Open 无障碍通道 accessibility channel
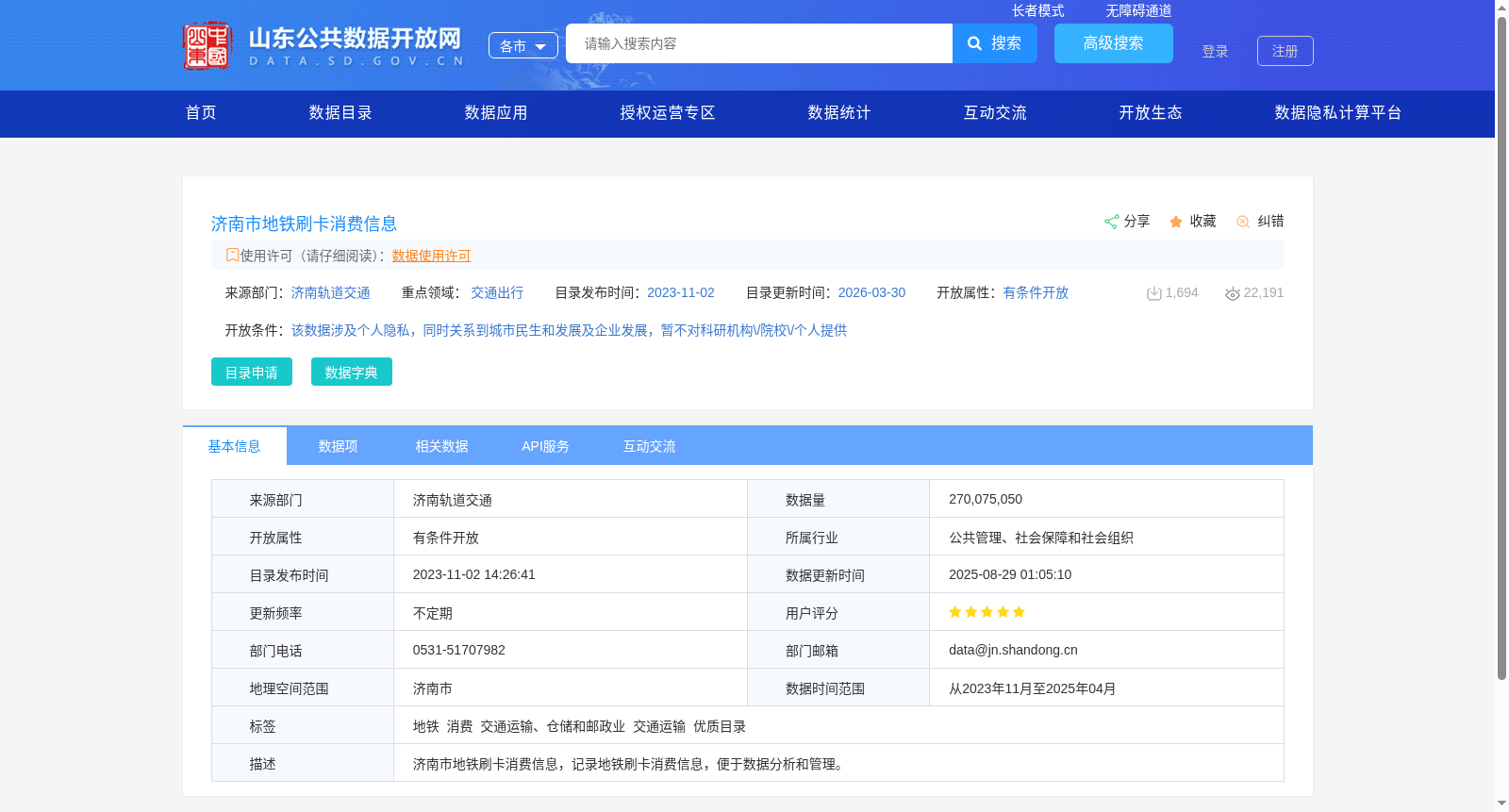 click(x=1138, y=10)
